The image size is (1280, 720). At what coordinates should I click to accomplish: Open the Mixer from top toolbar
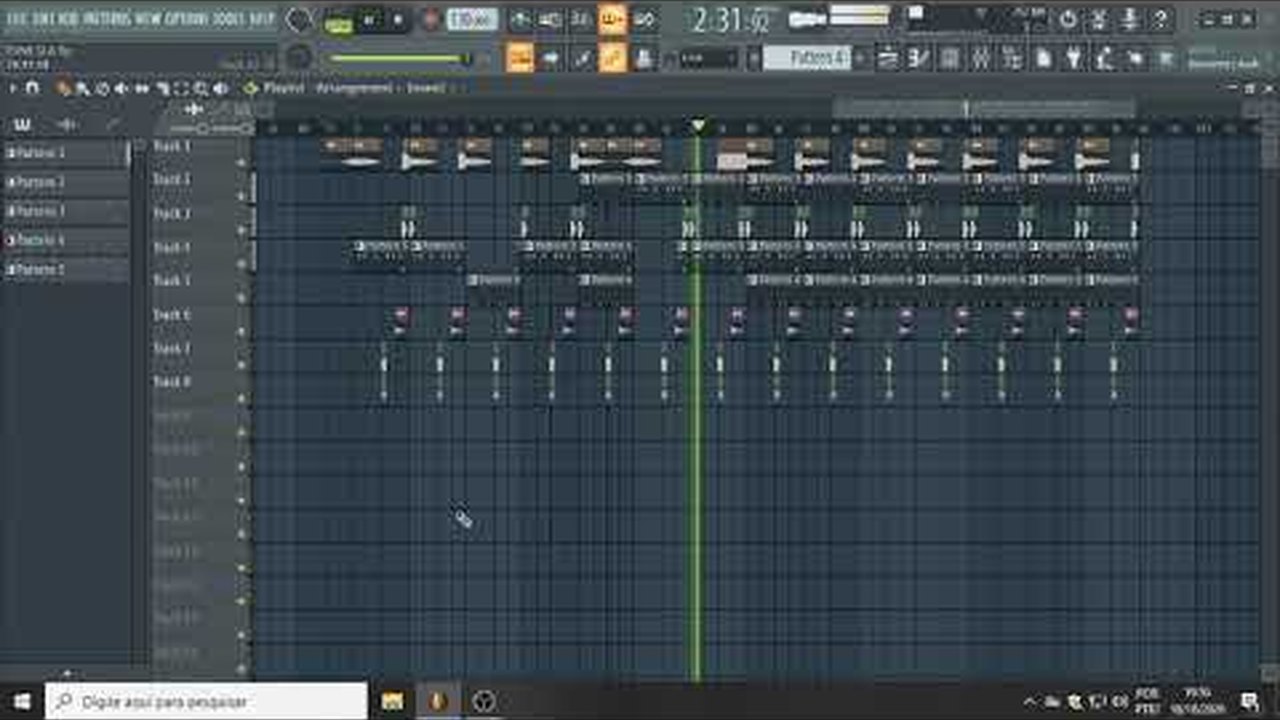[982, 58]
